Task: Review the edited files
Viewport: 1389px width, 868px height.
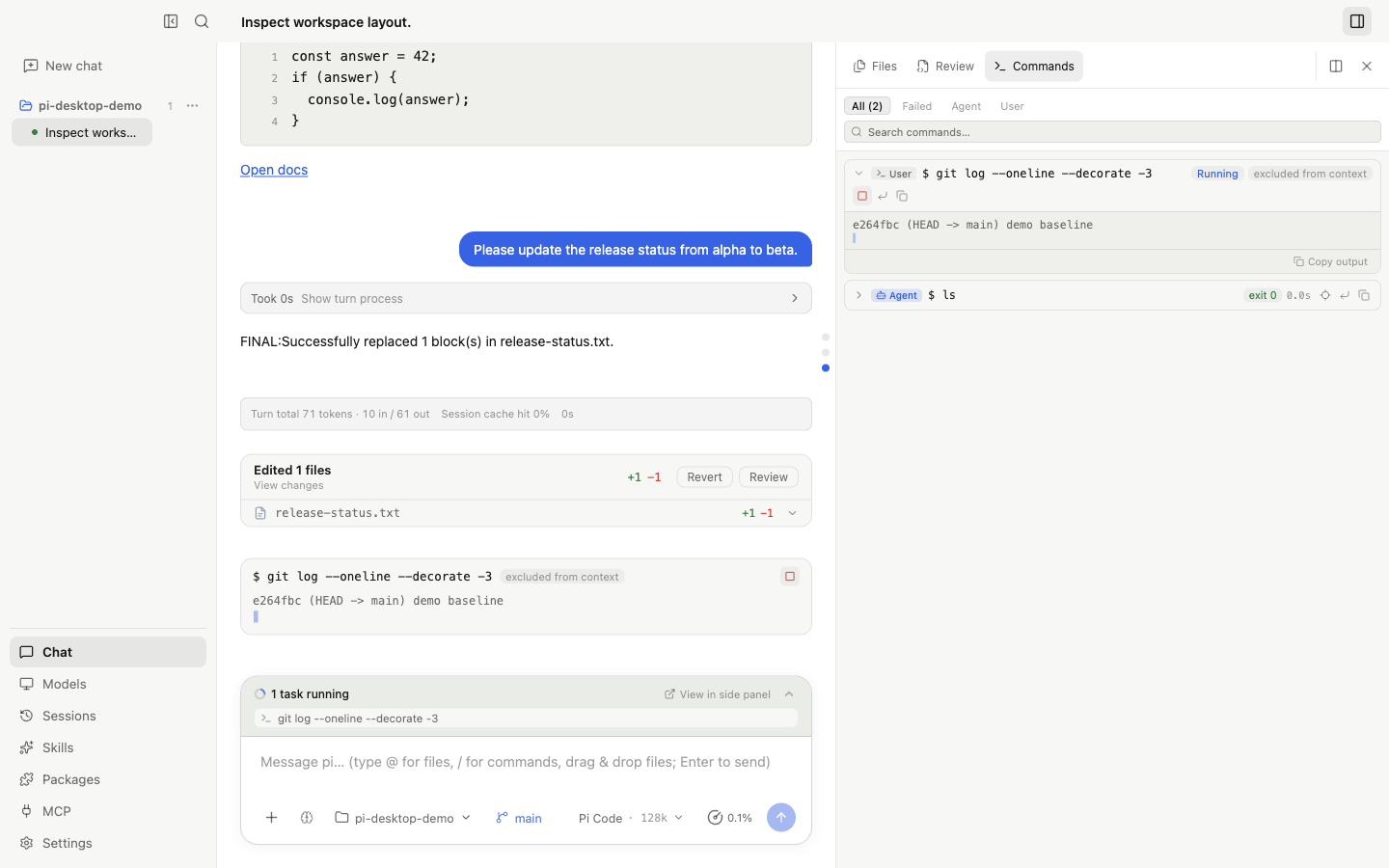Action: tap(769, 477)
